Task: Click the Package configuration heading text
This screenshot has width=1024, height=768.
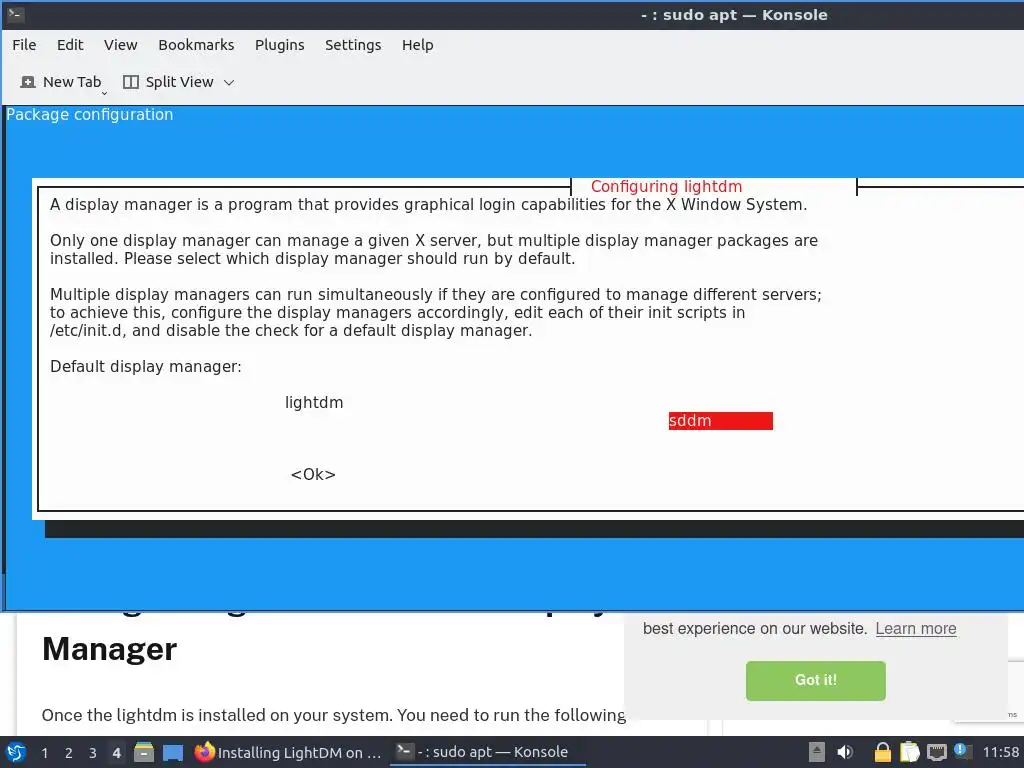Action: tap(89, 114)
